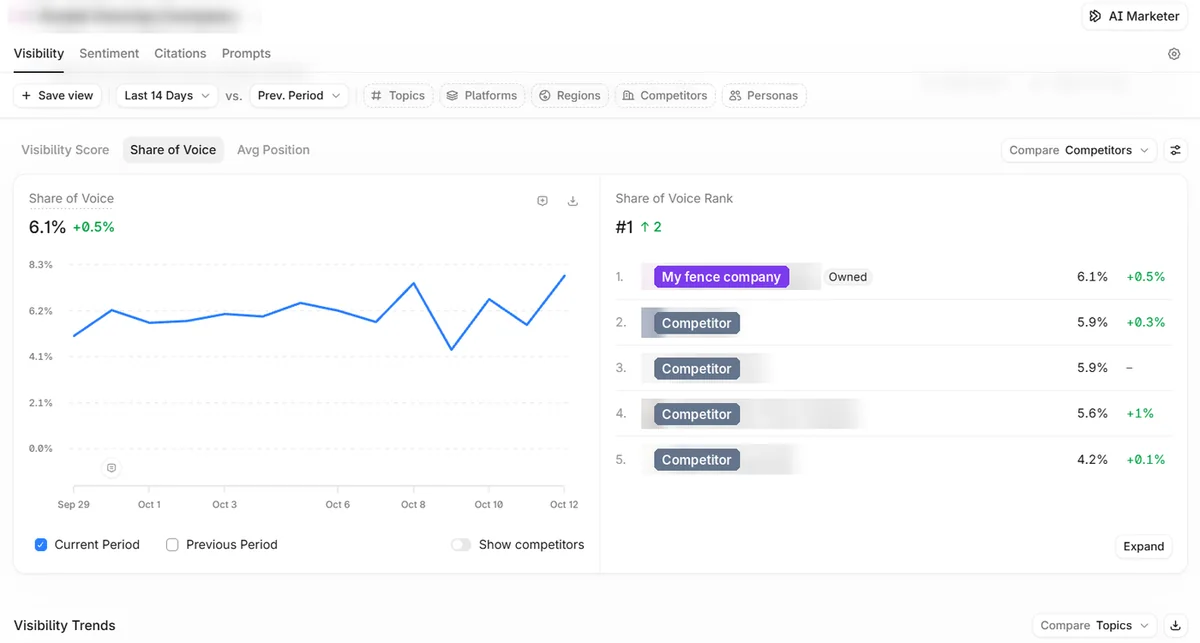Open Compare Topics dropdown
Image resolution: width=1200 pixels, height=643 pixels.
[x=1094, y=626]
